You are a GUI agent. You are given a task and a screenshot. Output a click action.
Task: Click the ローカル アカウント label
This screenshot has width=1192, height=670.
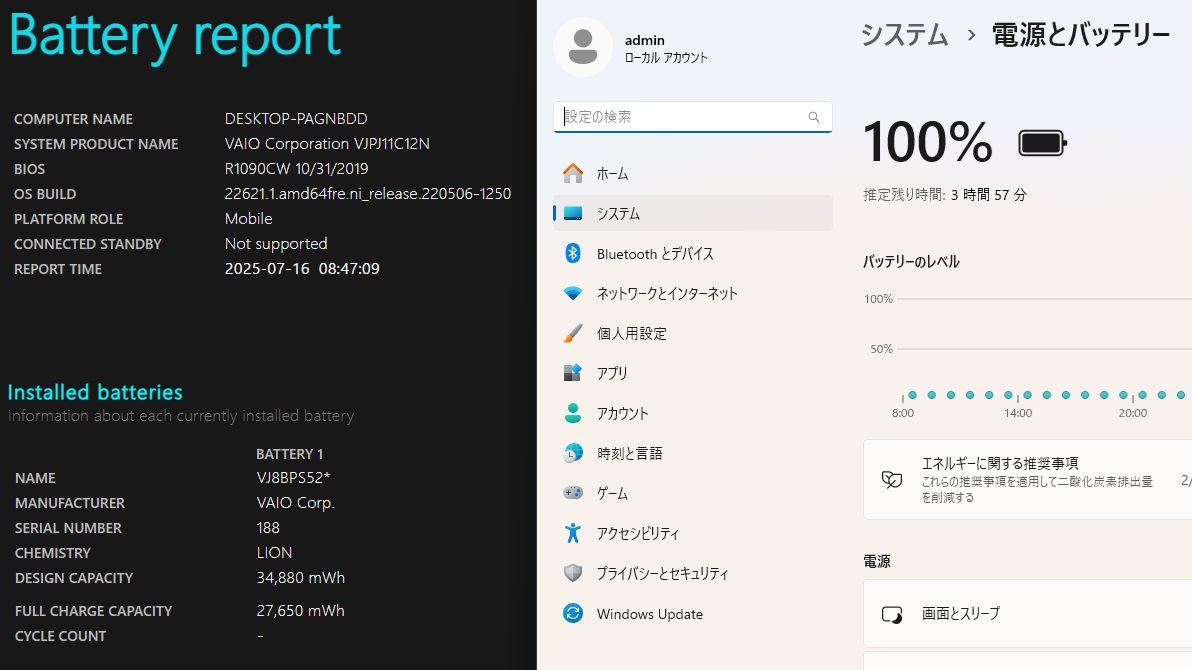tap(666, 58)
